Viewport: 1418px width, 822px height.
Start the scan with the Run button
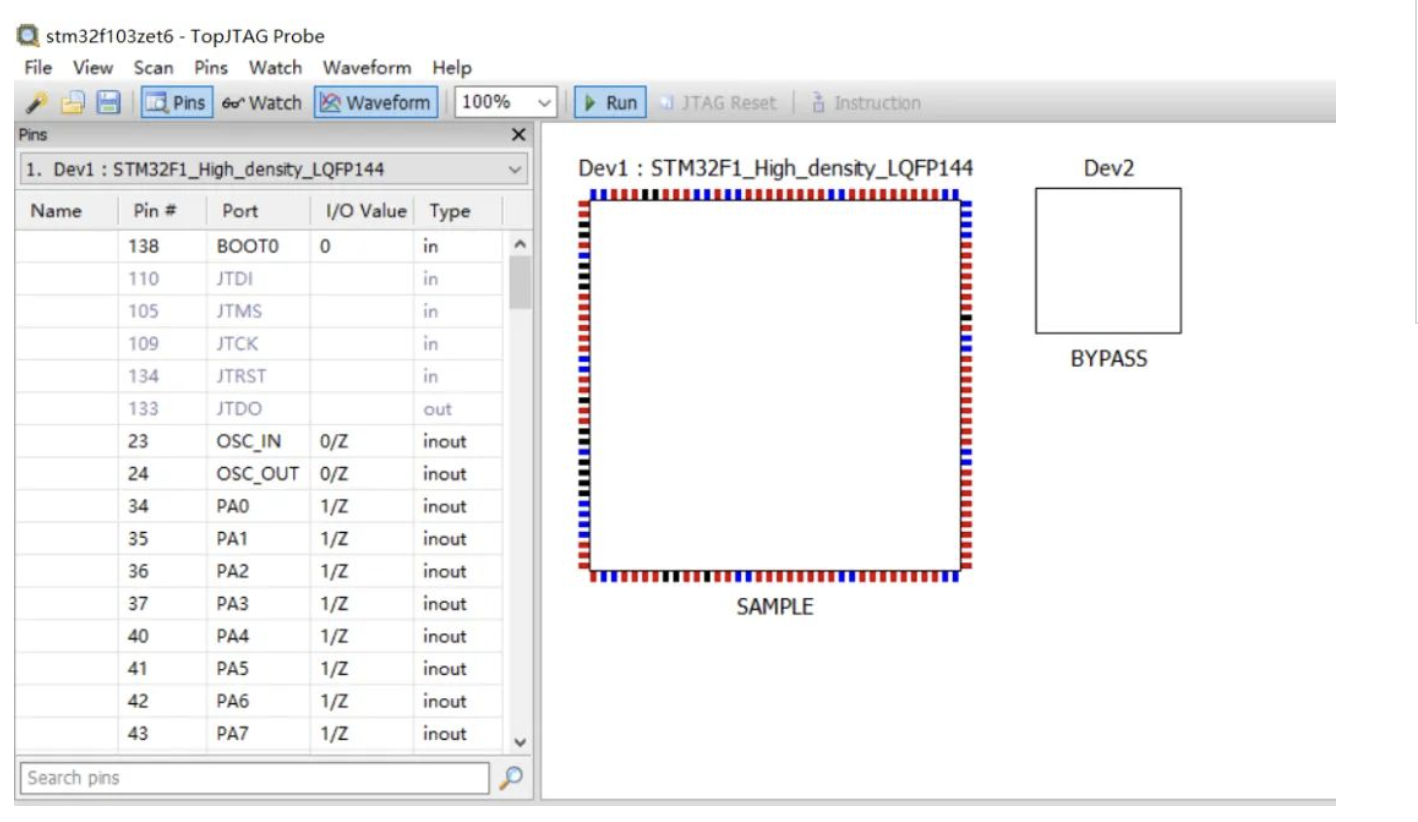(610, 102)
